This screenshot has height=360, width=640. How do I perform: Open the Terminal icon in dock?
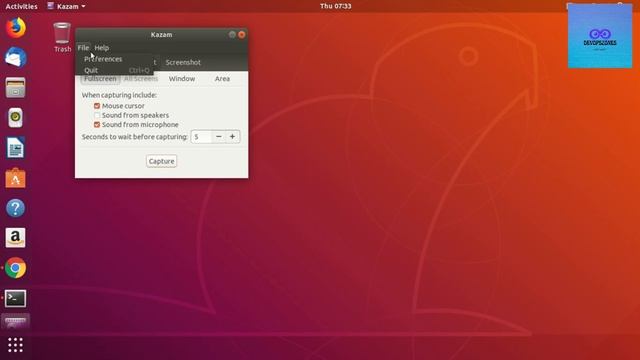[x=16, y=298]
